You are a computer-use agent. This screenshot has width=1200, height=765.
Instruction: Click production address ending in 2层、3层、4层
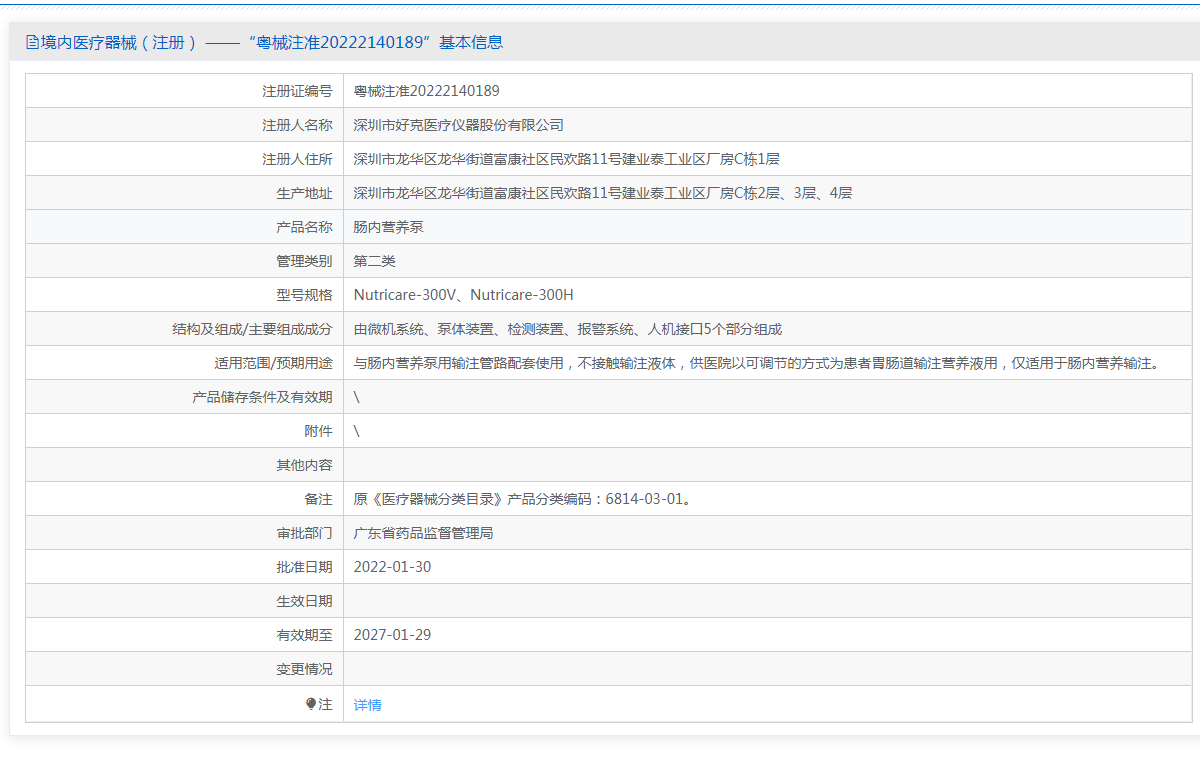coord(602,193)
